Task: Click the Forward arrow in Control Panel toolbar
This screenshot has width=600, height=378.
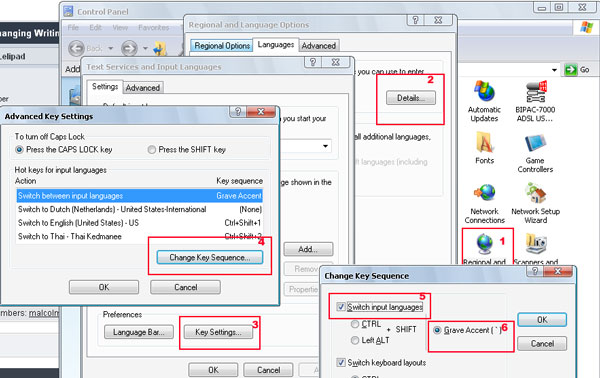Action: [x=129, y=48]
